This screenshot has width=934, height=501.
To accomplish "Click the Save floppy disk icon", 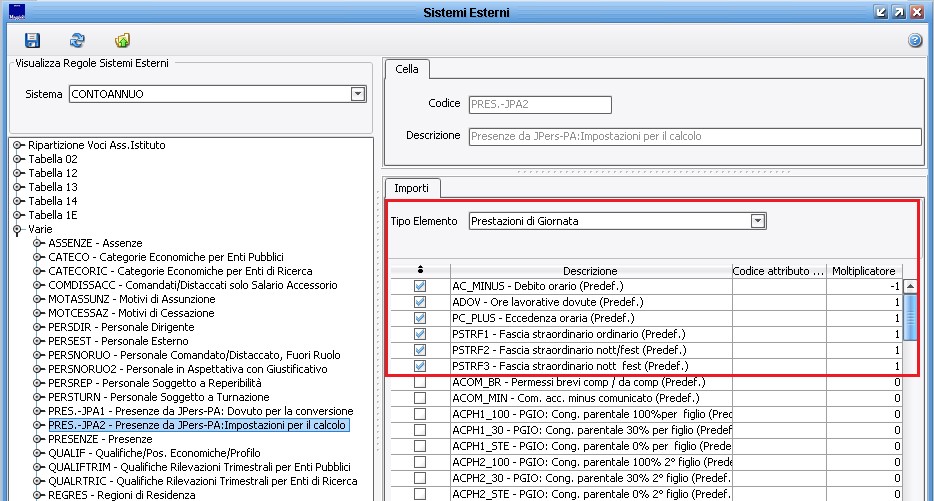I will (32, 40).
